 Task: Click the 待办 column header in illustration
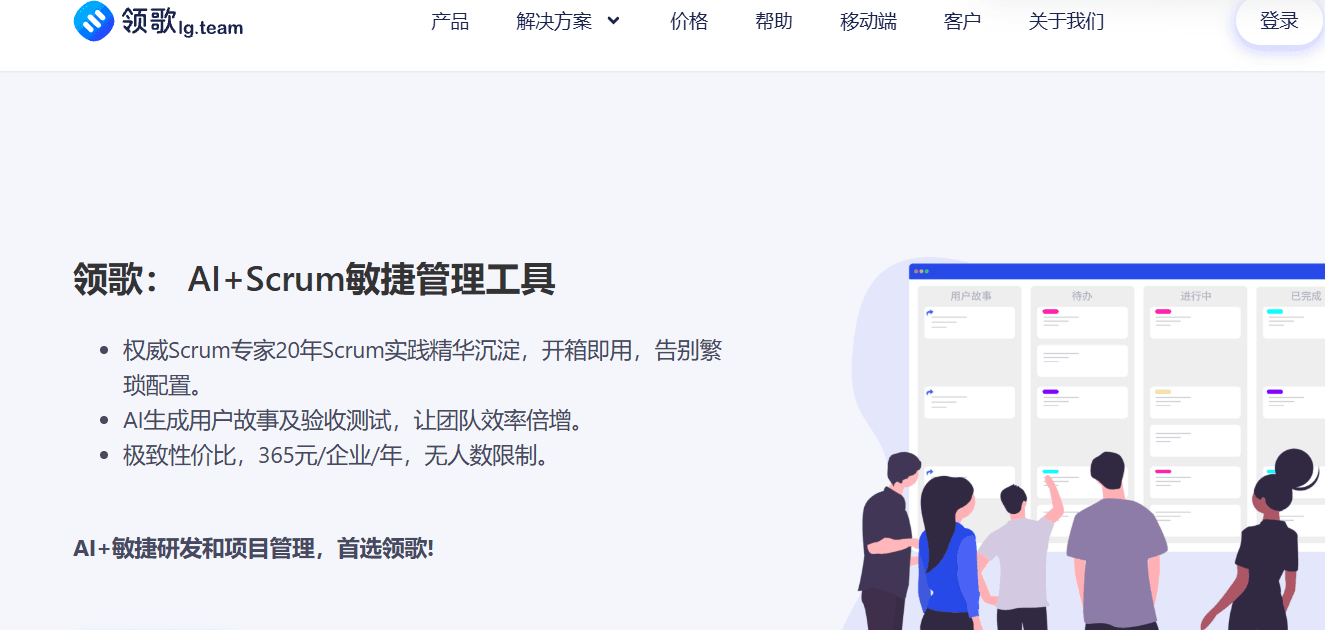1082,296
